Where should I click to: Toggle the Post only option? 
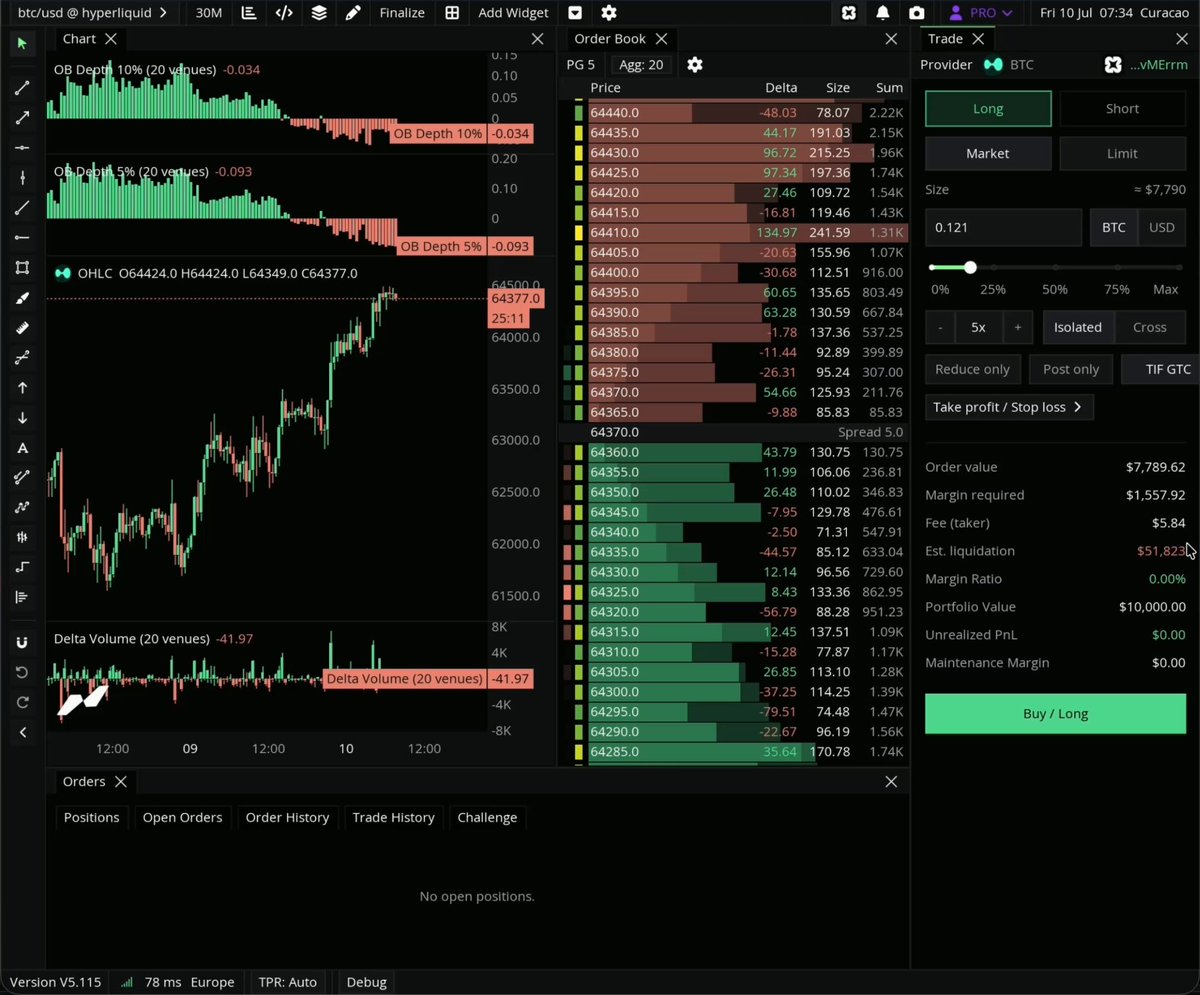tap(1070, 369)
